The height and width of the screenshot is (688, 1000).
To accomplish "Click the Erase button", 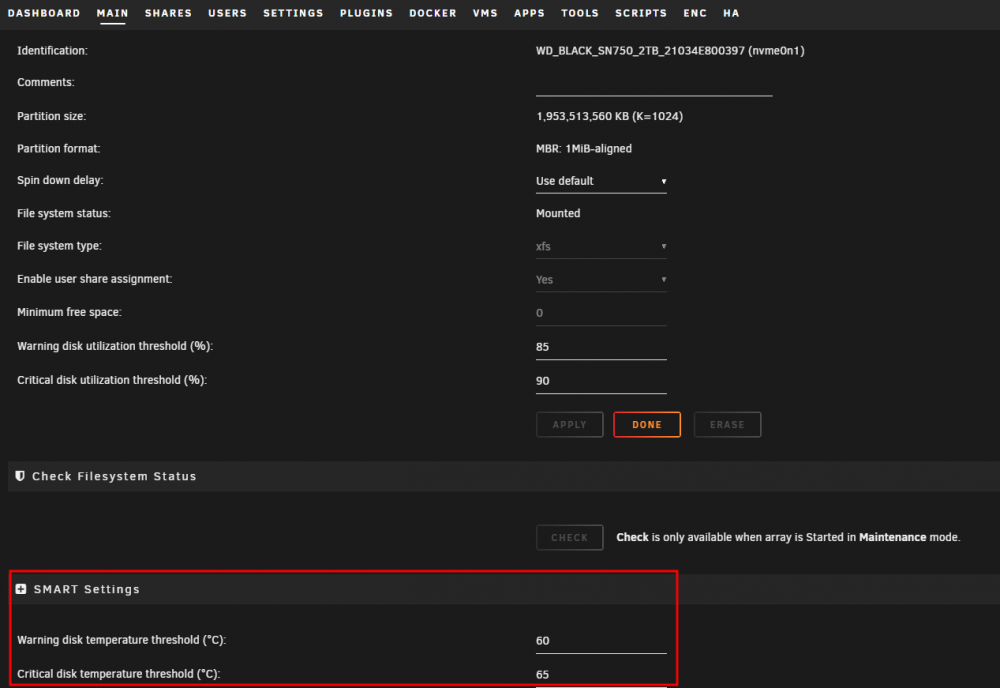I will (727, 425).
